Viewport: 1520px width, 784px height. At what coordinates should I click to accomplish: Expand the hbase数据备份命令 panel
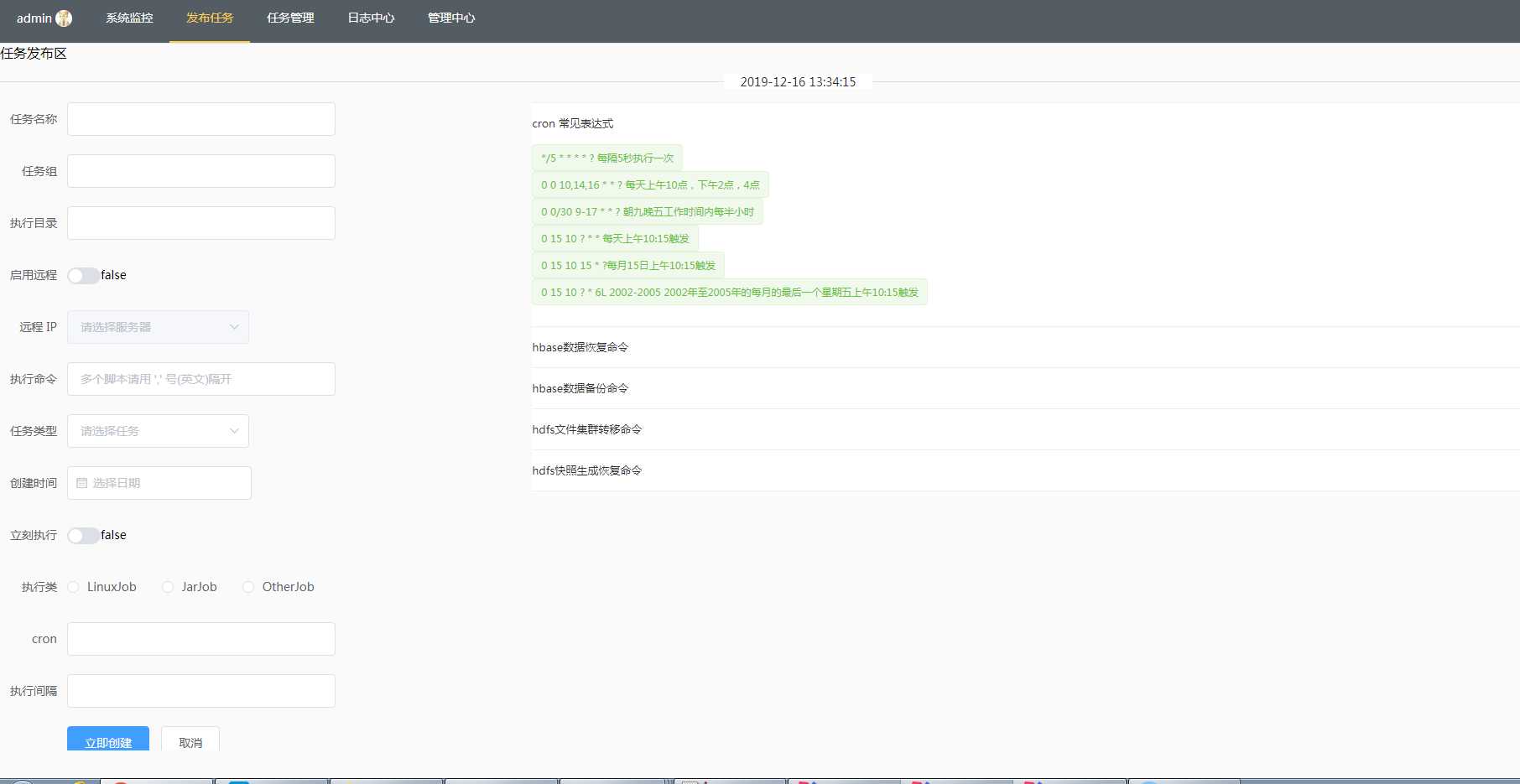(1025, 388)
